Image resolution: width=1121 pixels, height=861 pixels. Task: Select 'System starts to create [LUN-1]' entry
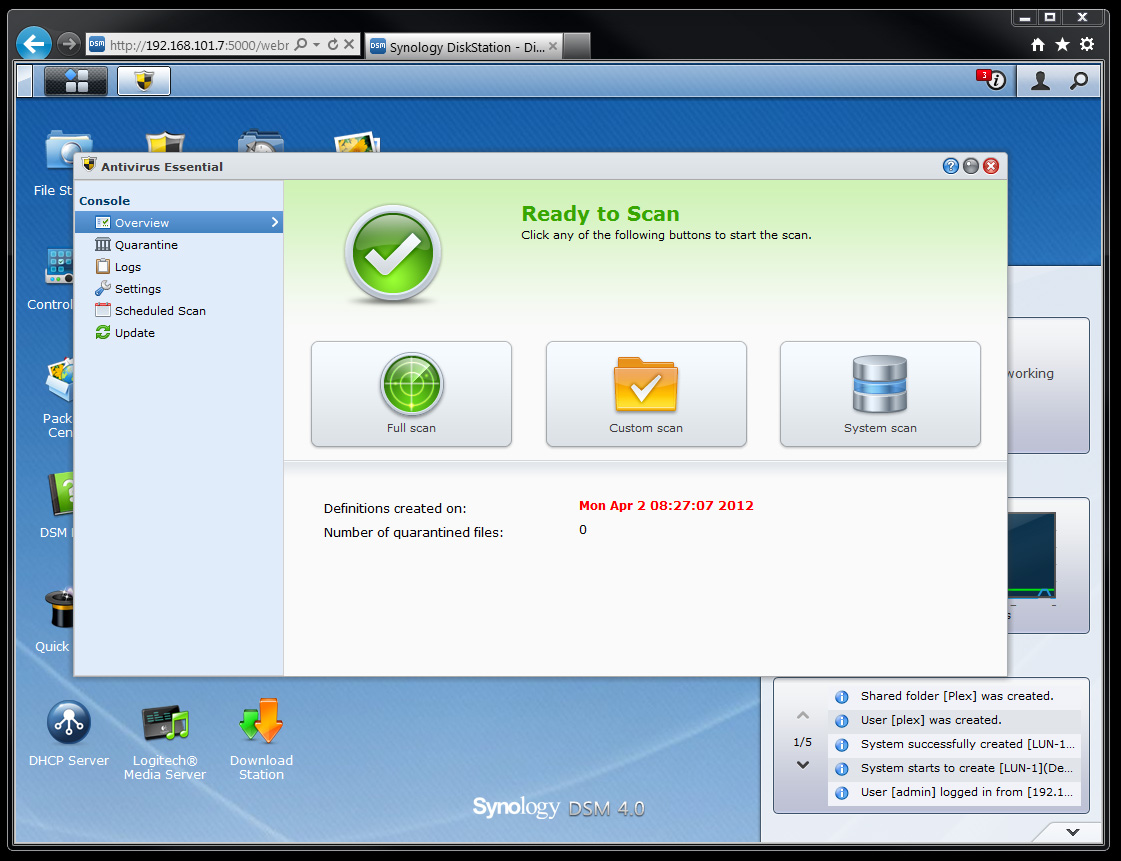click(954, 768)
